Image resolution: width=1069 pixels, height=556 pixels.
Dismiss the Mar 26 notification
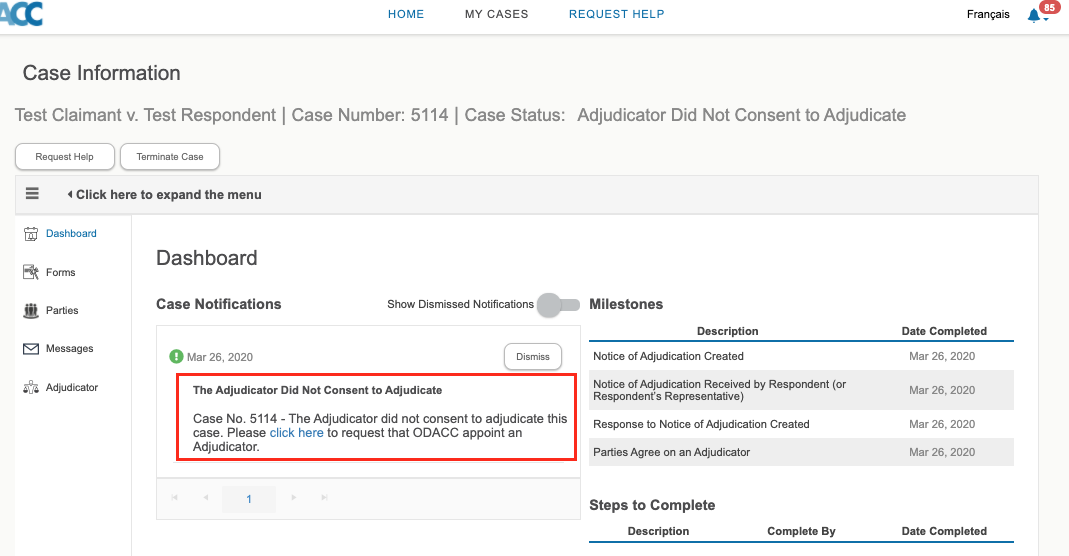point(532,357)
